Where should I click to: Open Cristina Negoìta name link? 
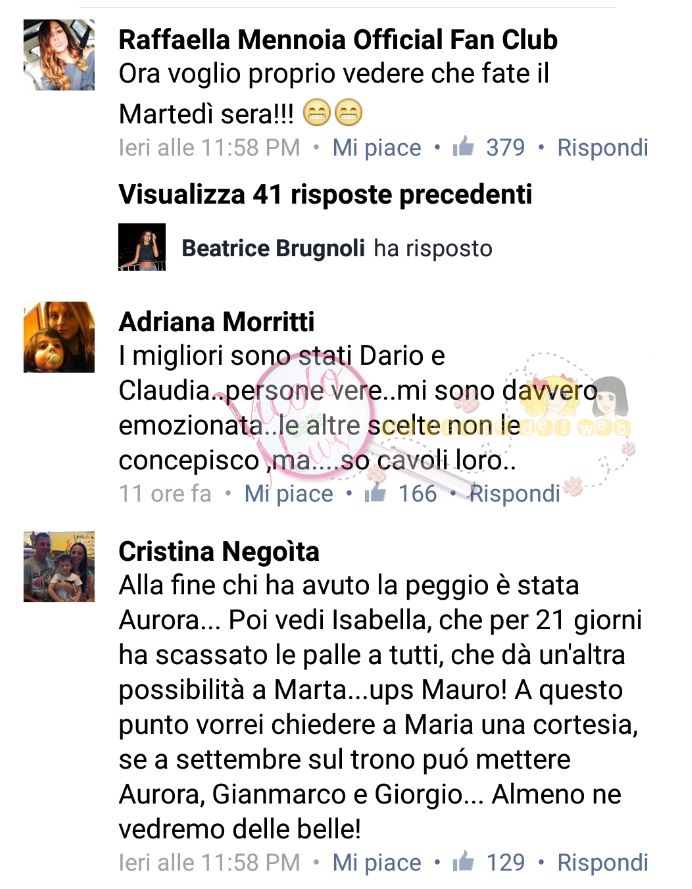[x=219, y=552]
